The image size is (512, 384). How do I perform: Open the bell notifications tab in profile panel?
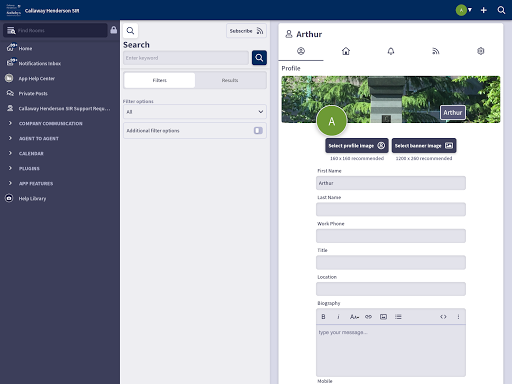click(x=391, y=51)
